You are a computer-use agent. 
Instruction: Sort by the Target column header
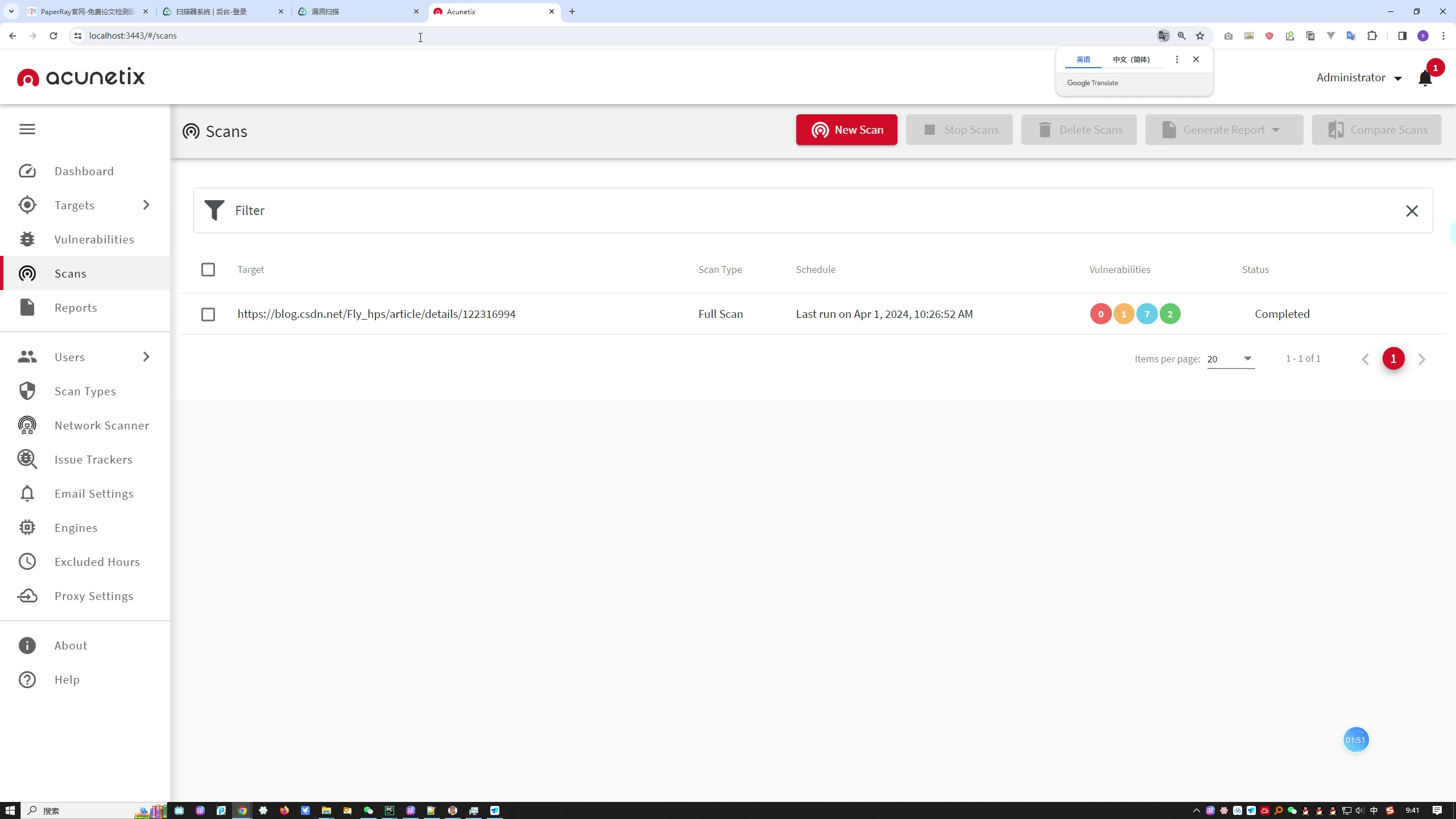pyautogui.click(x=251, y=270)
